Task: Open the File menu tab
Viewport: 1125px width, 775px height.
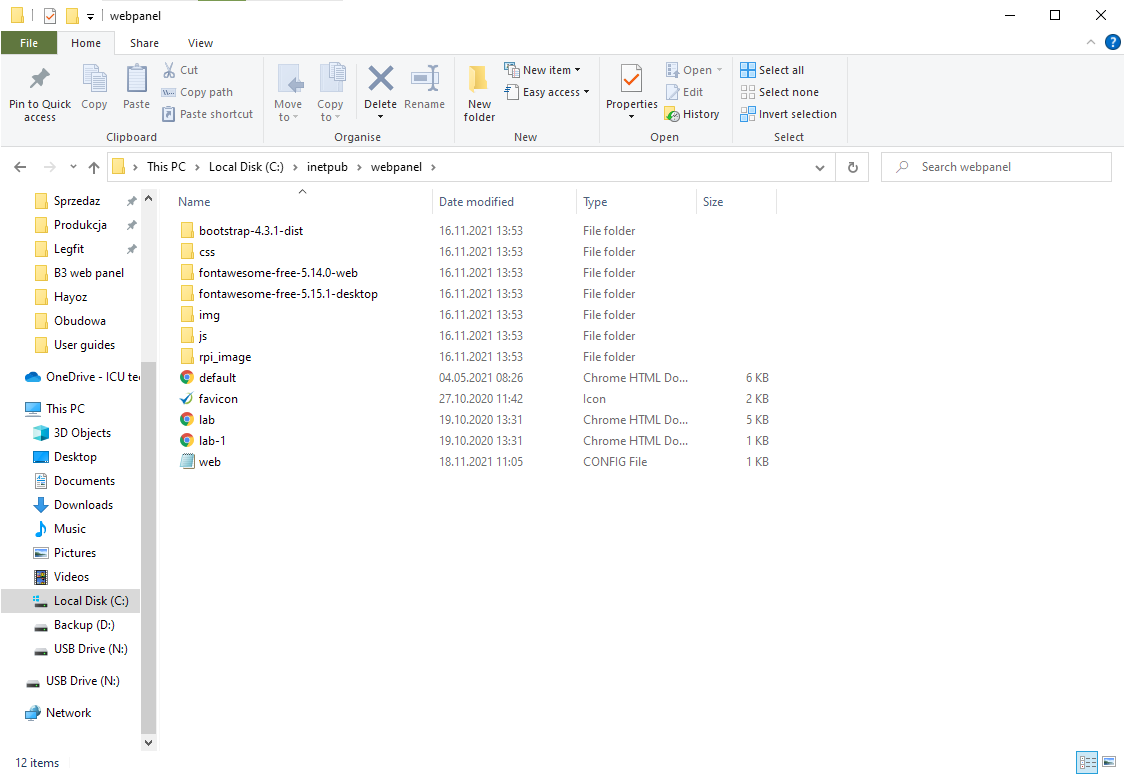Action: (29, 43)
